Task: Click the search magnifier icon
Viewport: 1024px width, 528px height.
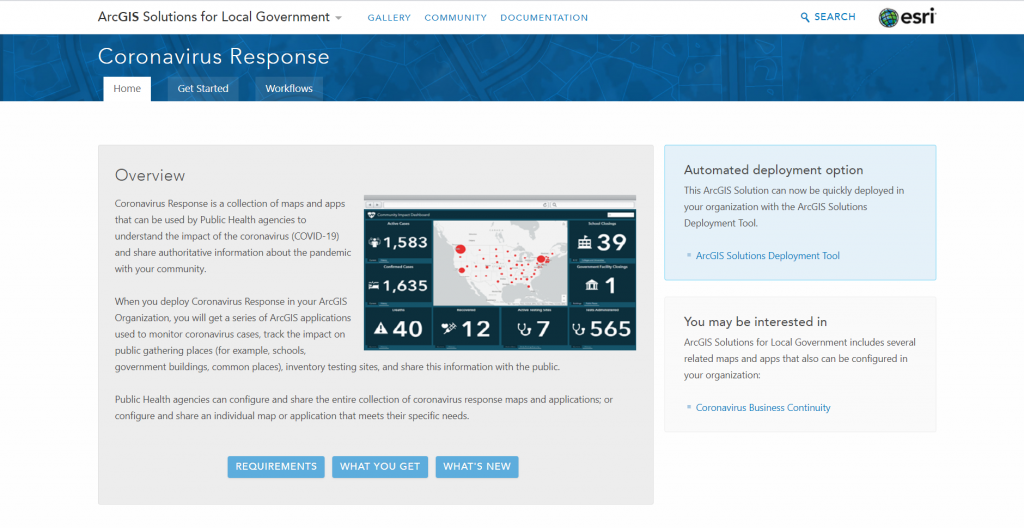Action: (805, 18)
